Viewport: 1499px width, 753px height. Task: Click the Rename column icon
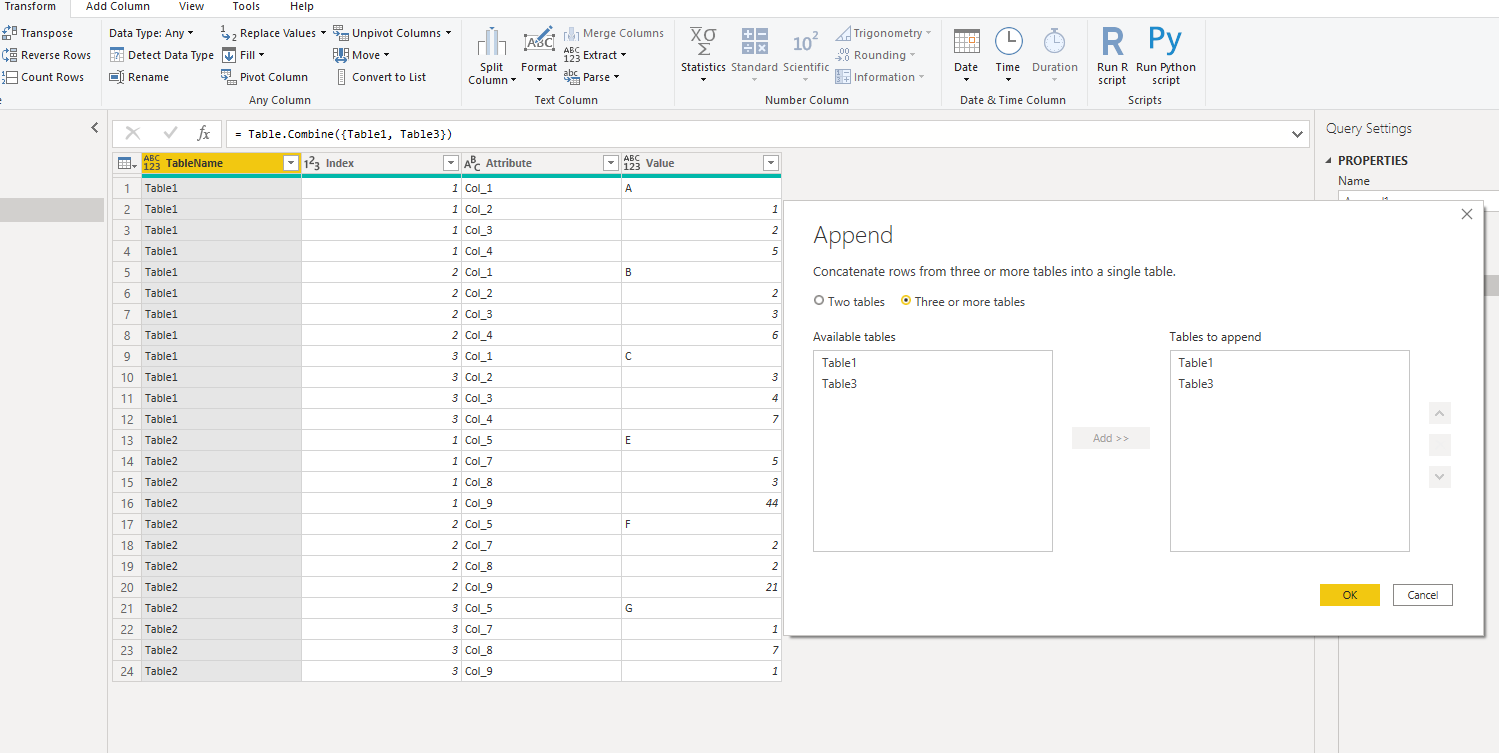tap(117, 77)
